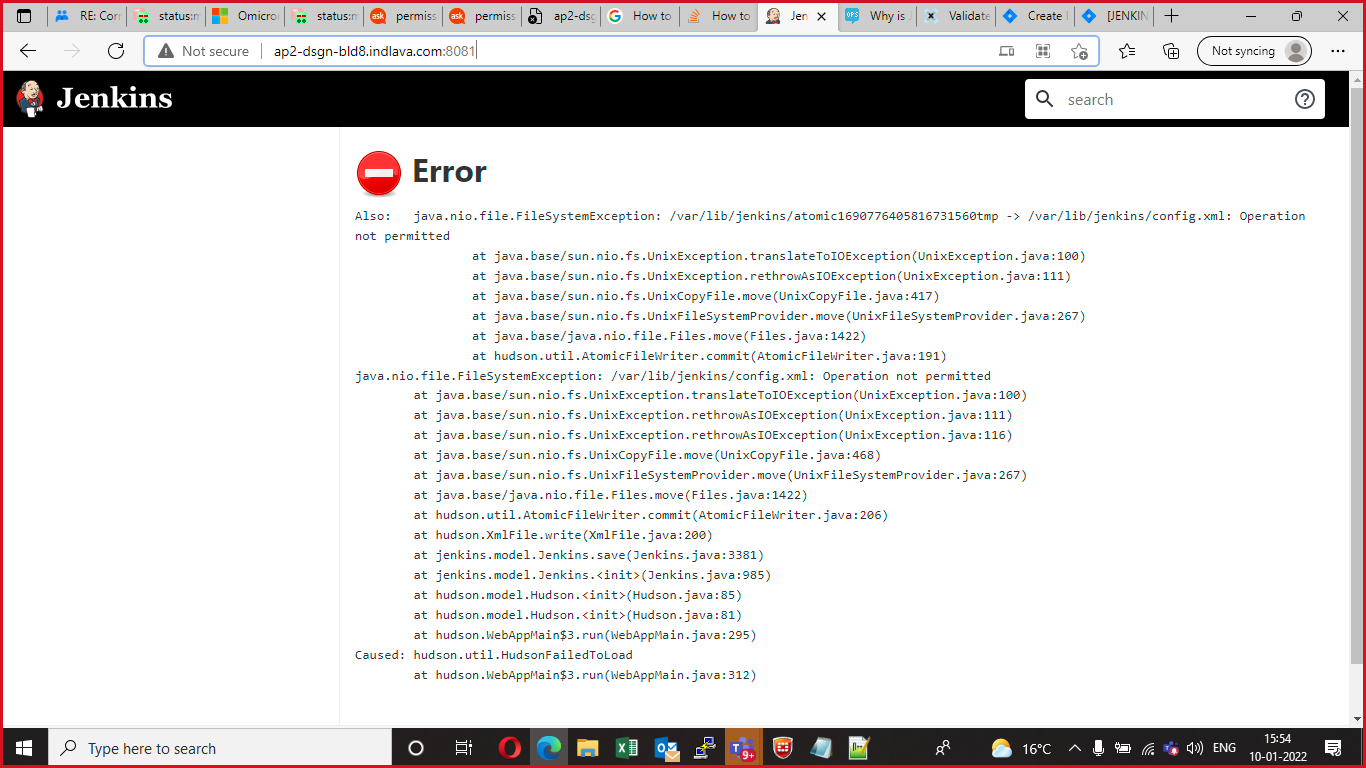Open Excel from the taskbar
Image resolution: width=1366 pixels, height=768 pixels.
pos(626,748)
